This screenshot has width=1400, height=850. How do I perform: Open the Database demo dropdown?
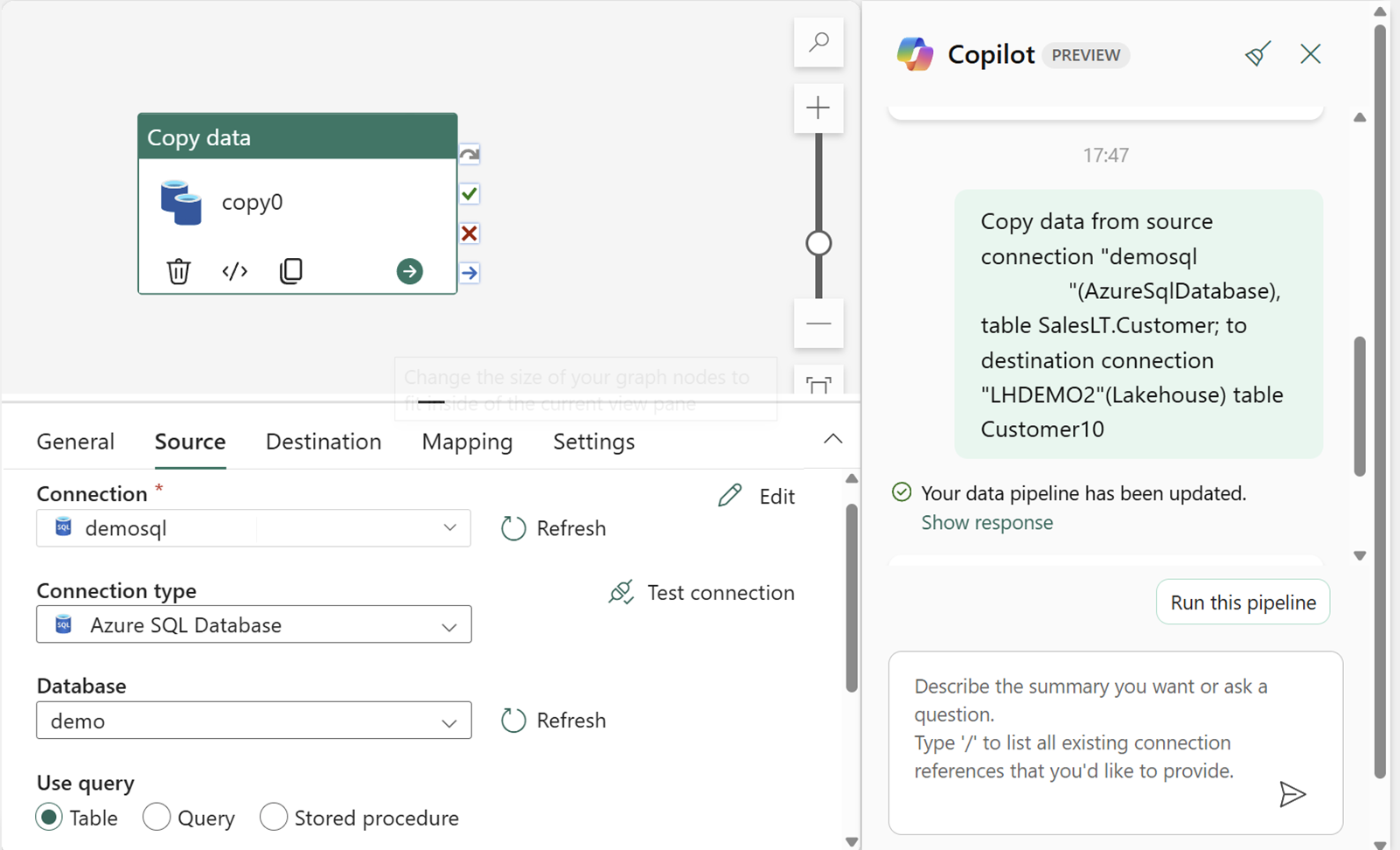pos(254,721)
